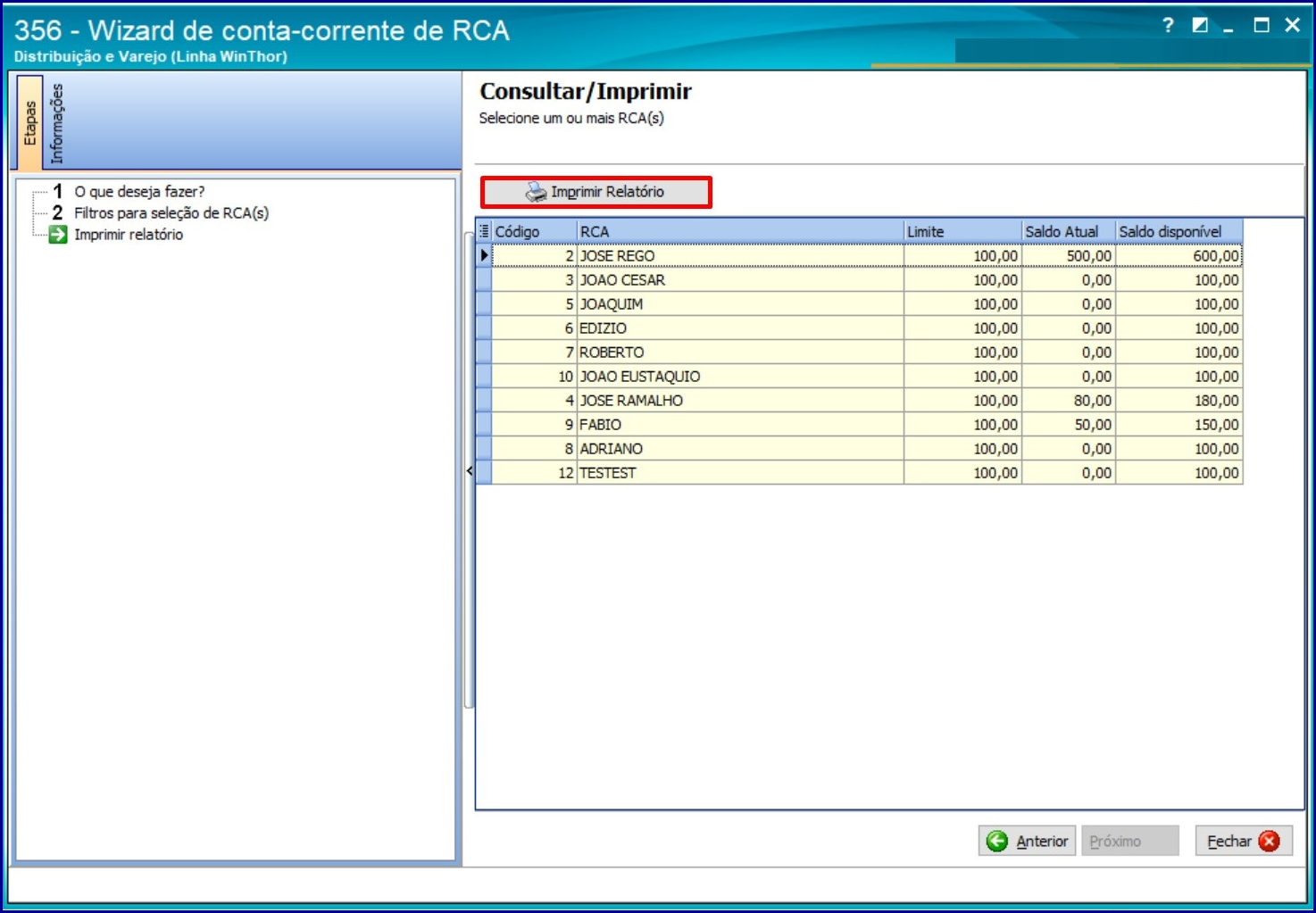
Task: Click the black-and-white square title bar icon
Action: [1200, 26]
